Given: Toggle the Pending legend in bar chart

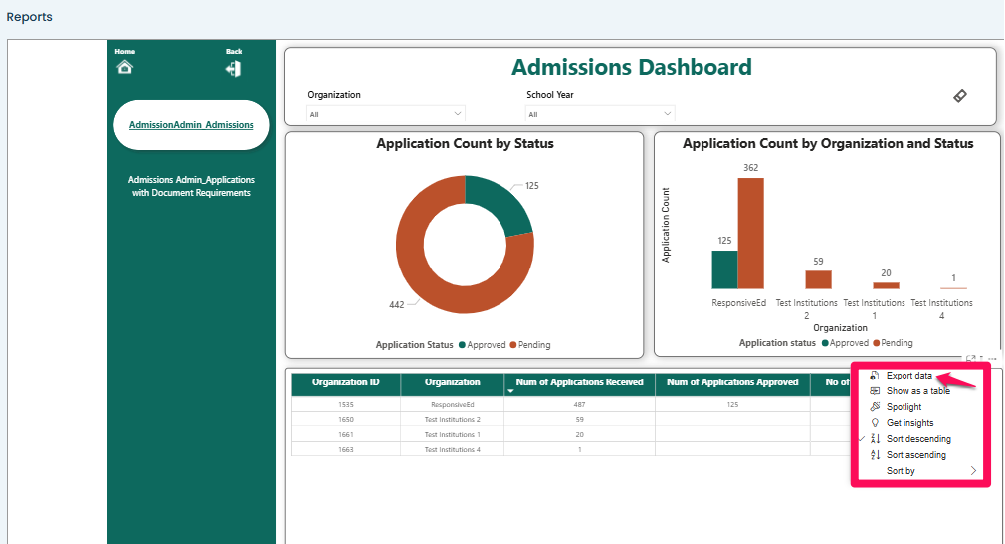Looking at the screenshot, I should pos(891,343).
